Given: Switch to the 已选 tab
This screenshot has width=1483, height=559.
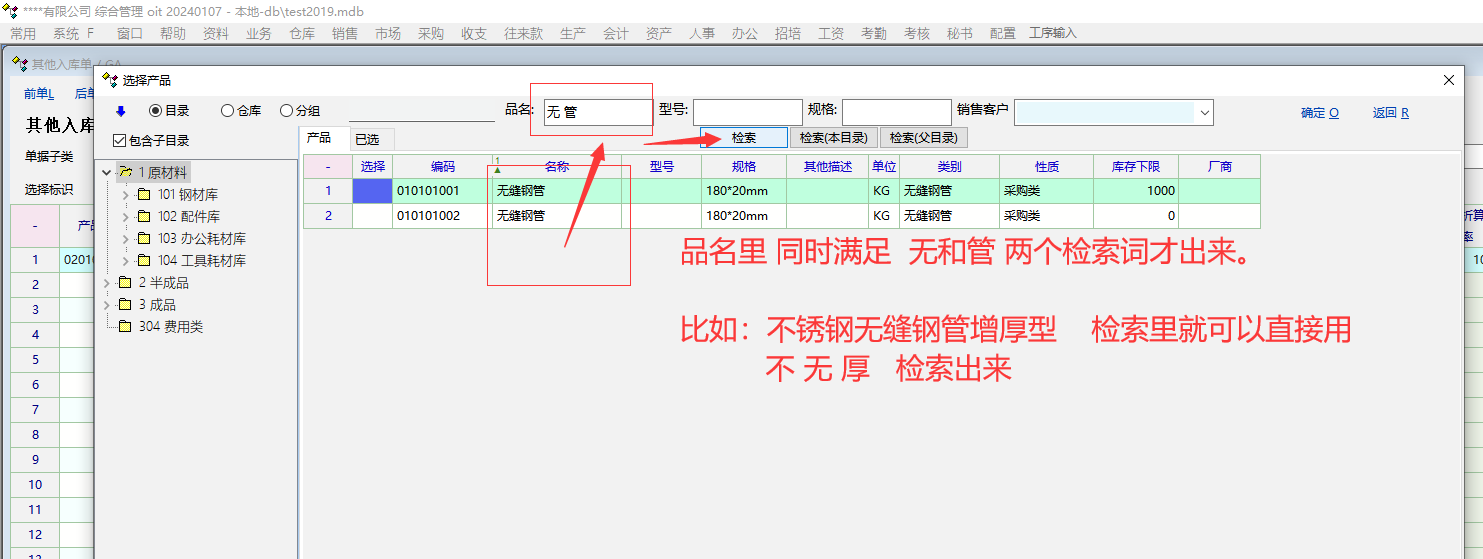Looking at the screenshot, I should tap(367, 140).
